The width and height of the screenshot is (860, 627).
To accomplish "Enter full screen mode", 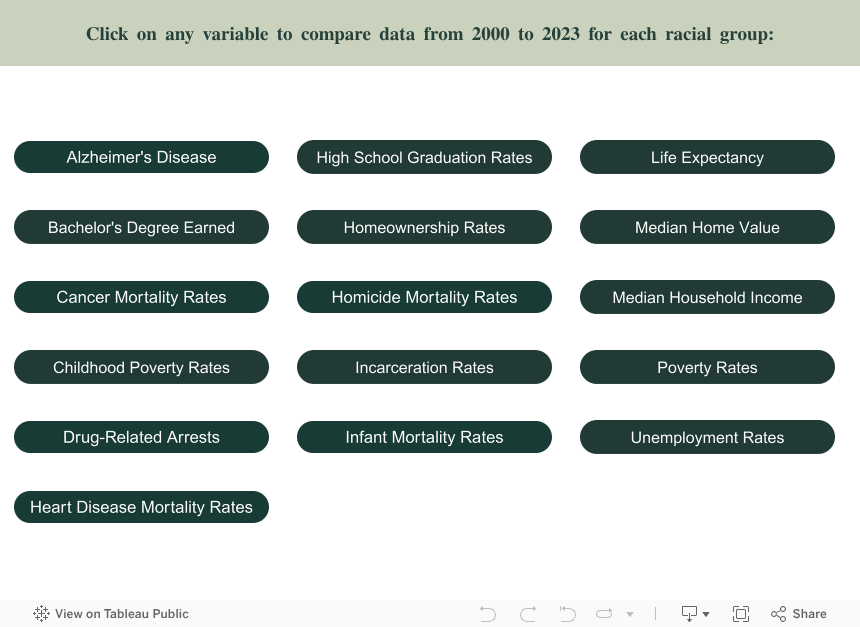I will 741,614.
